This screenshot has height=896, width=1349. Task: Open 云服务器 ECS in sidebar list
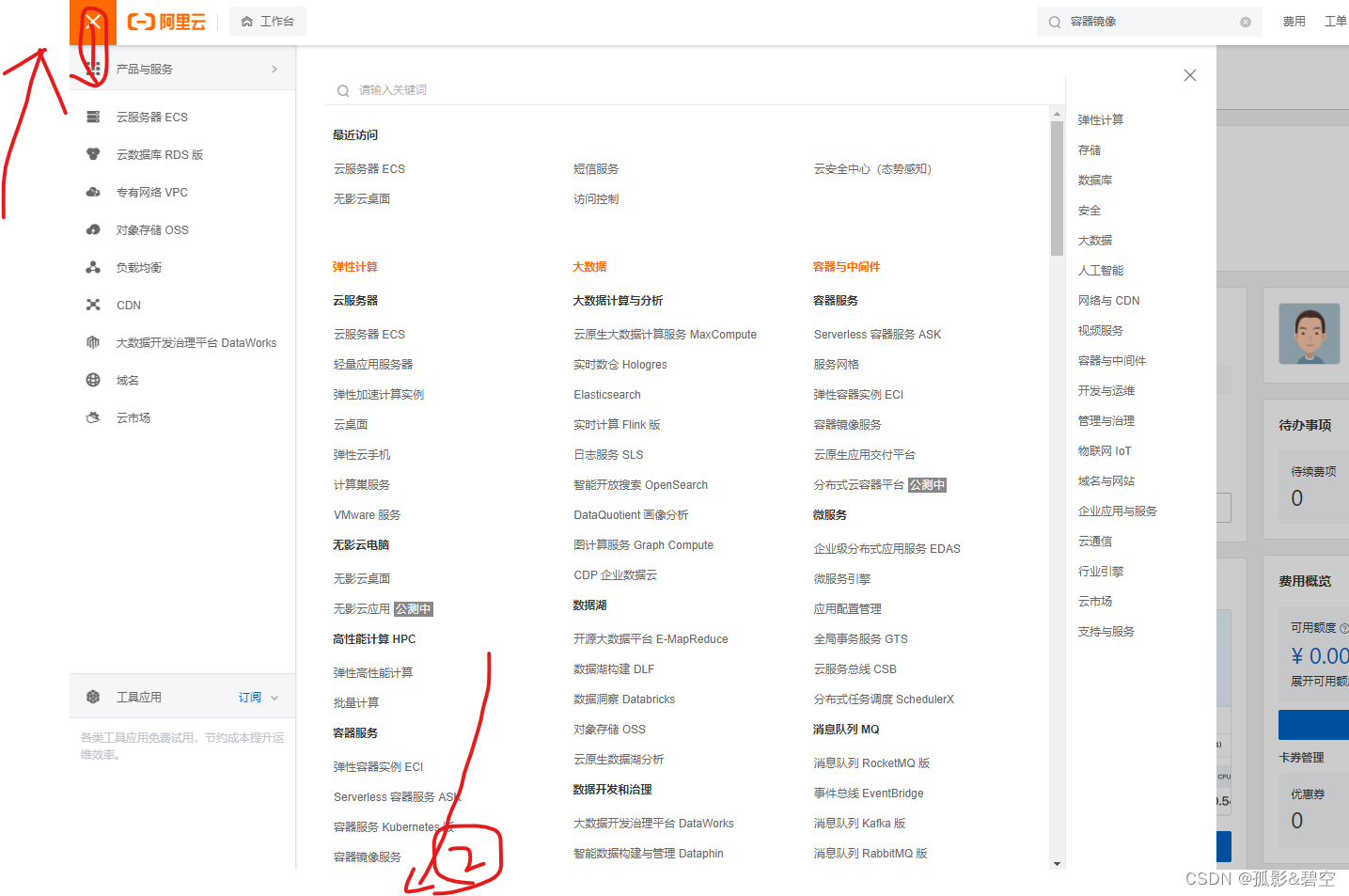pyautogui.click(x=152, y=117)
